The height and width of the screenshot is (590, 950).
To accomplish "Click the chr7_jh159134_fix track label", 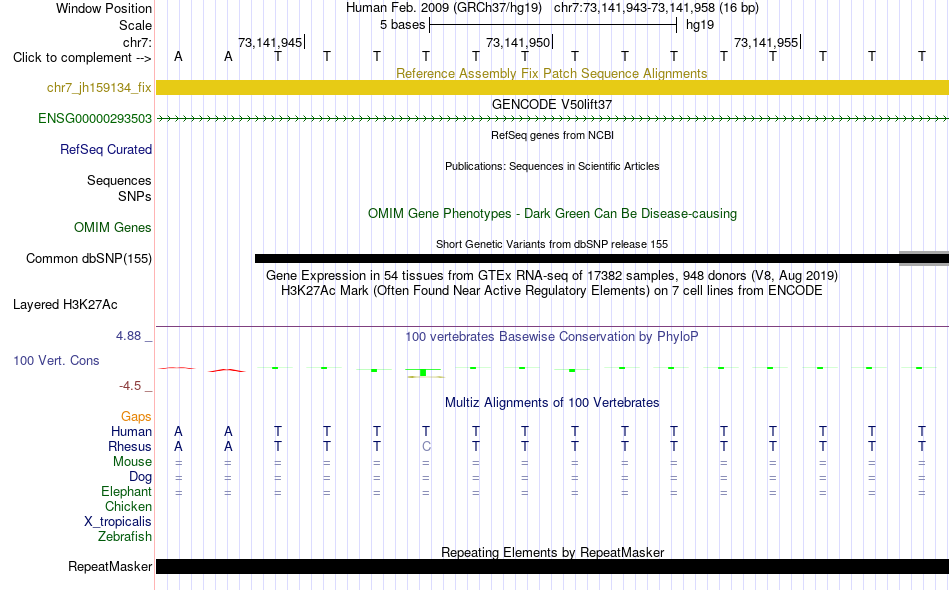I will [x=99, y=88].
